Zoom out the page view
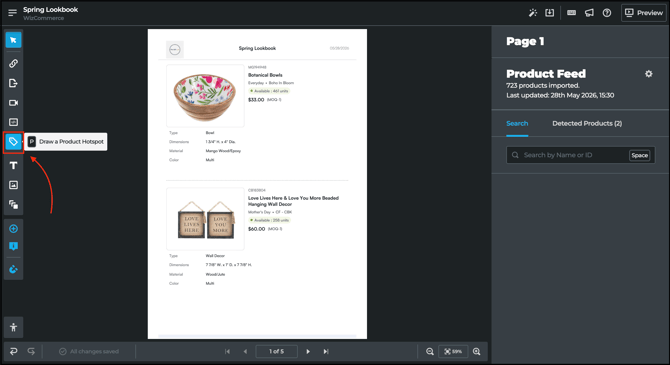Image resolution: width=670 pixels, height=365 pixels. tap(430, 351)
